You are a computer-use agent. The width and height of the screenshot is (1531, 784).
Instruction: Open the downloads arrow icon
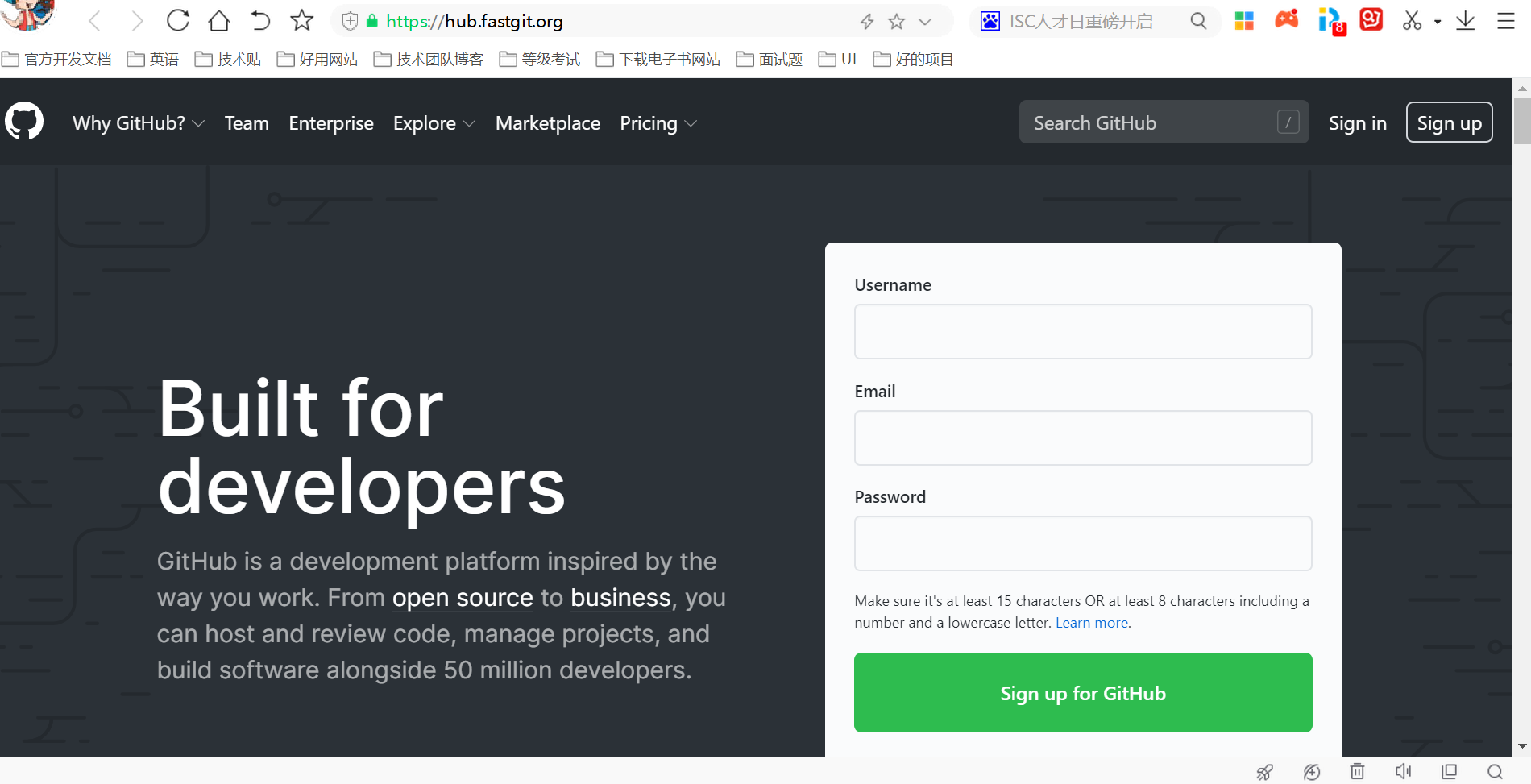pyautogui.click(x=1466, y=21)
